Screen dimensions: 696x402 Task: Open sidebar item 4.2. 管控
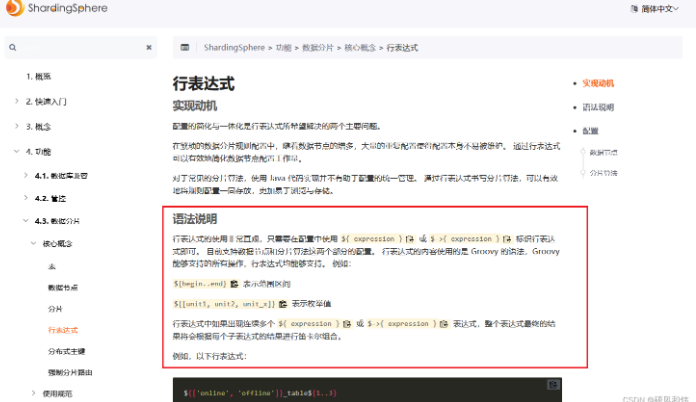[50, 198]
